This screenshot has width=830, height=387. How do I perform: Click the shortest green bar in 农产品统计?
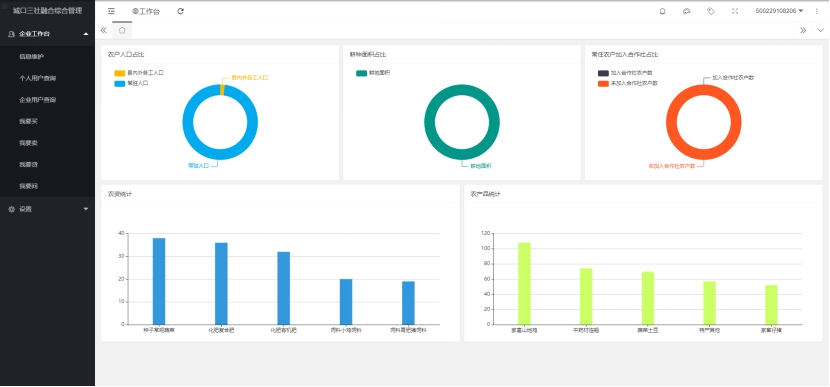[771, 305]
